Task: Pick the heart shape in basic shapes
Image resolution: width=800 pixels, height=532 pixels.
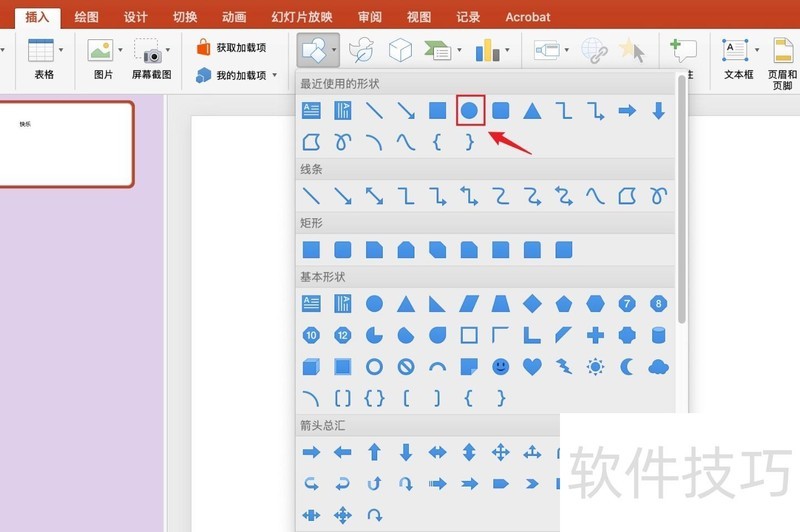Action: click(532, 367)
